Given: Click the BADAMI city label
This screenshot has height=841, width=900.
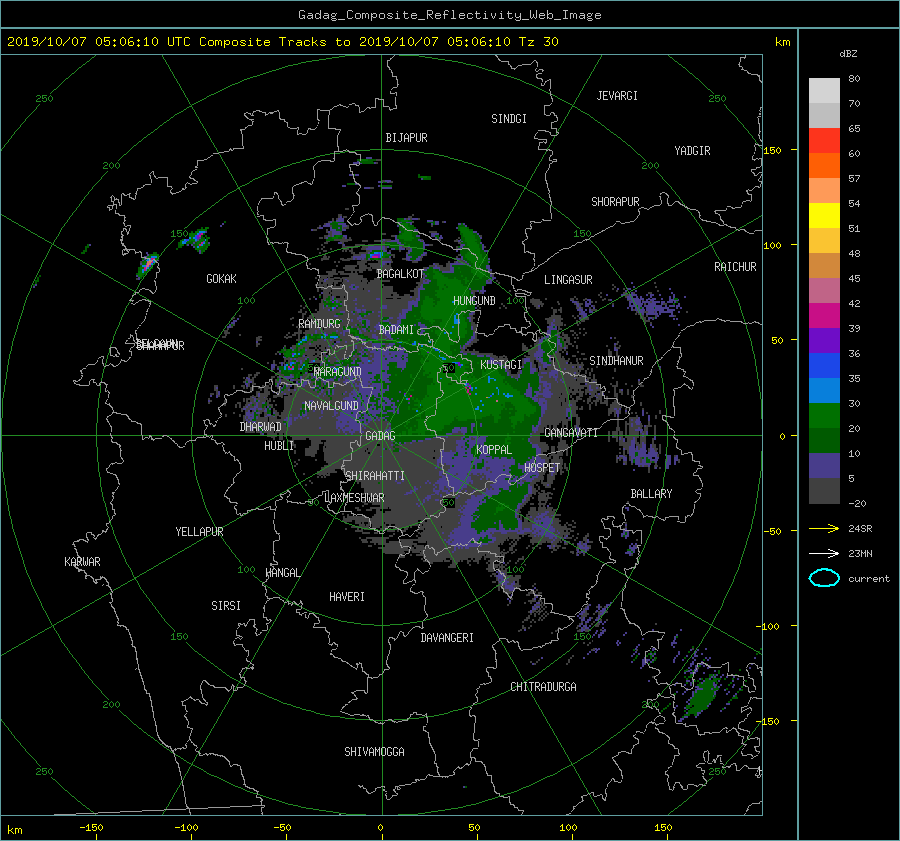Looking at the screenshot, I should 396,330.
